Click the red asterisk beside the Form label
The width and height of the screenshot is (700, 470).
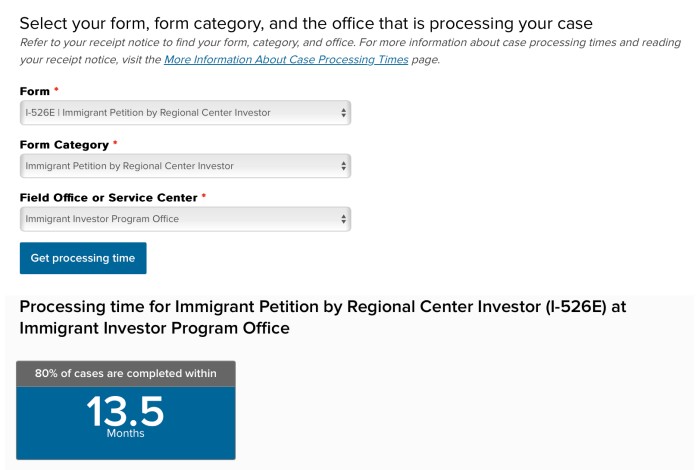tap(56, 91)
